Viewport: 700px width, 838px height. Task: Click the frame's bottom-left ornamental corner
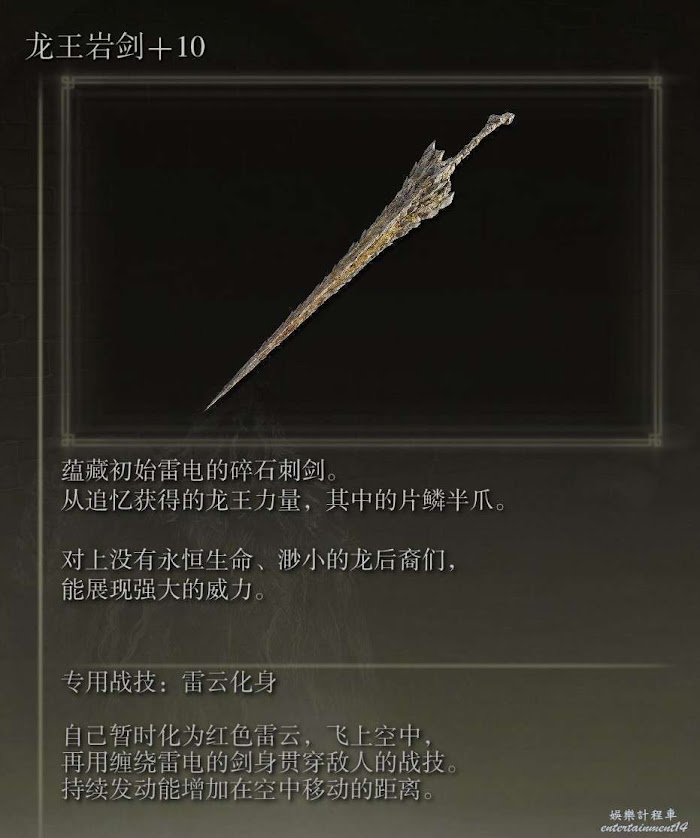68,440
